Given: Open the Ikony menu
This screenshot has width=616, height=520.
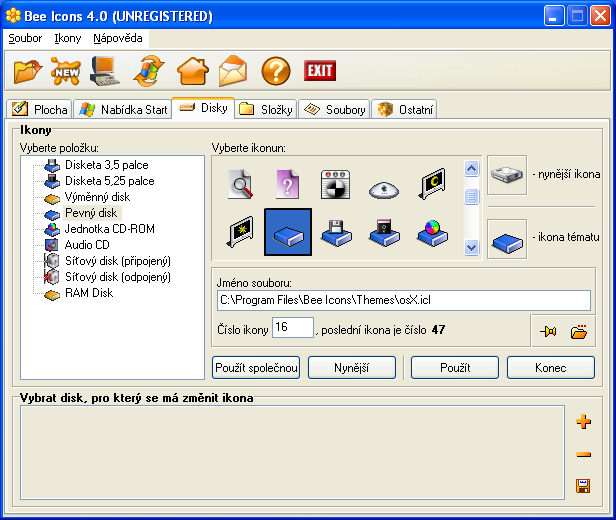Looking at the screenshot, I should pyautogui.click(x=68, y=38).
